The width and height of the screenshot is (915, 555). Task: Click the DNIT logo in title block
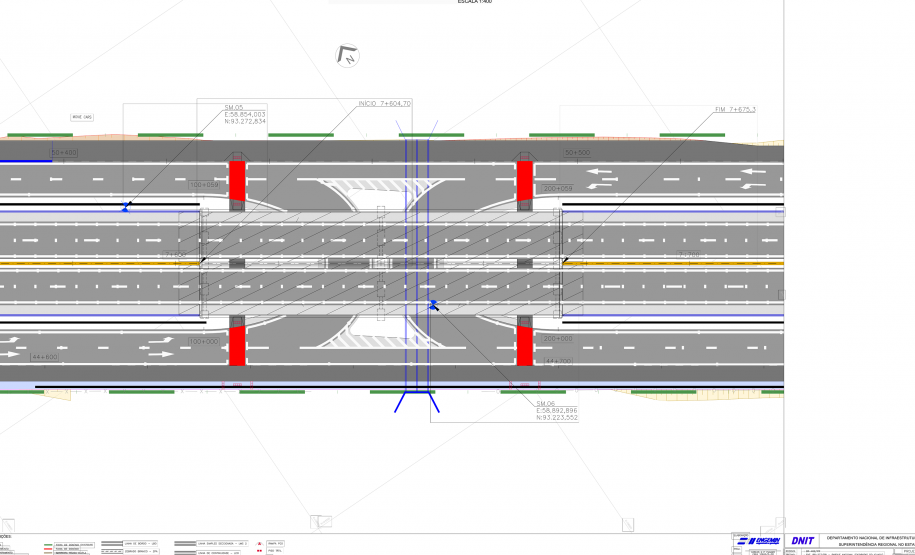[x=800, y=541]
